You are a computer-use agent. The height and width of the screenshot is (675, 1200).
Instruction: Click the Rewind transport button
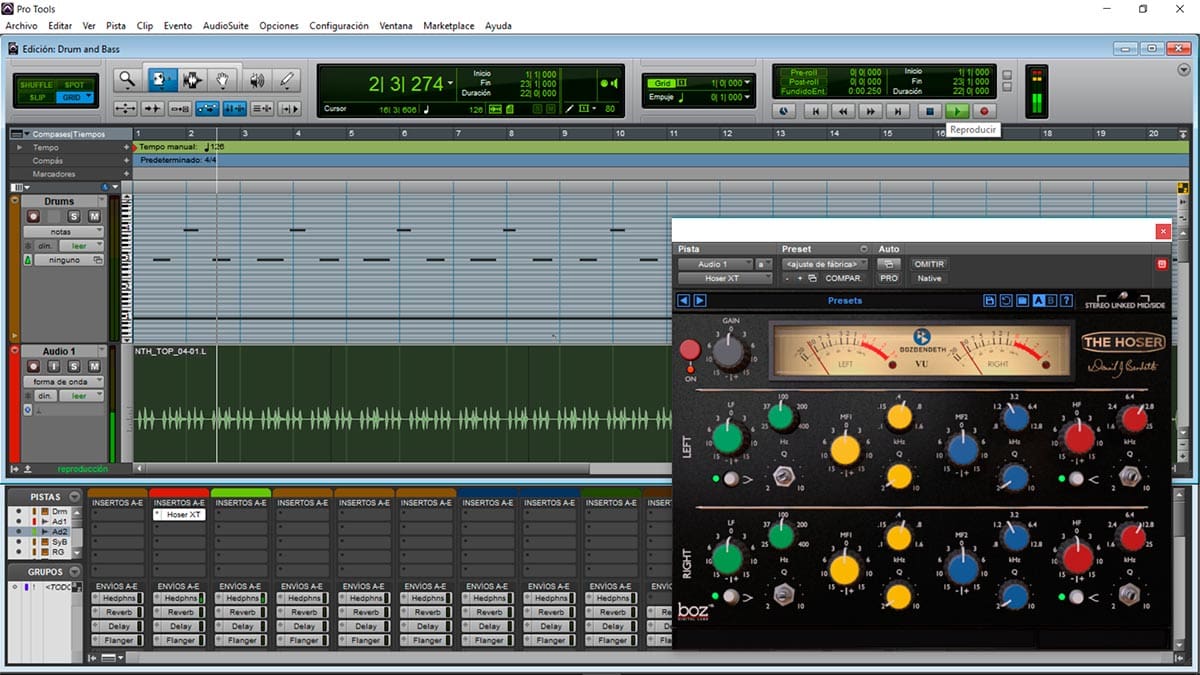843,112
